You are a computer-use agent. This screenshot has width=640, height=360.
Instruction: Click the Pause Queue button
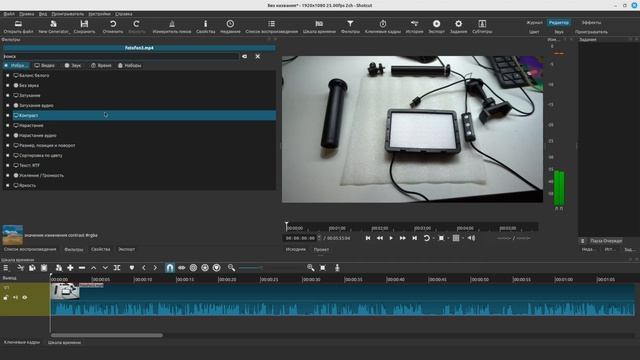tap(606, 241)
